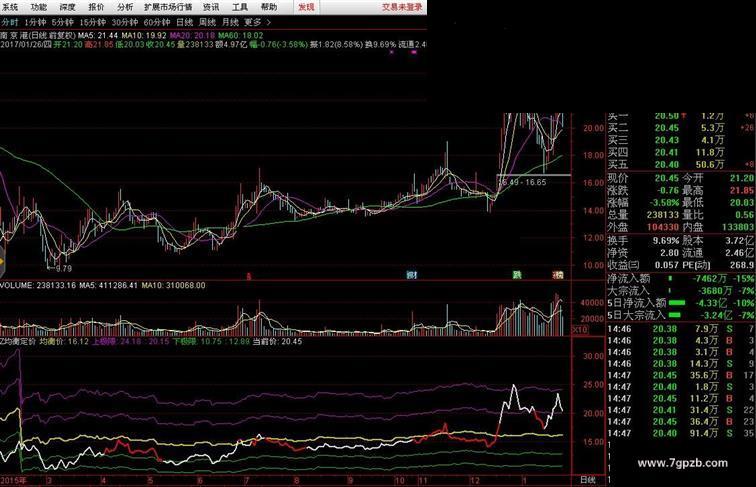
Task: Switch chart to 分时 view
Action: [10, 22]
